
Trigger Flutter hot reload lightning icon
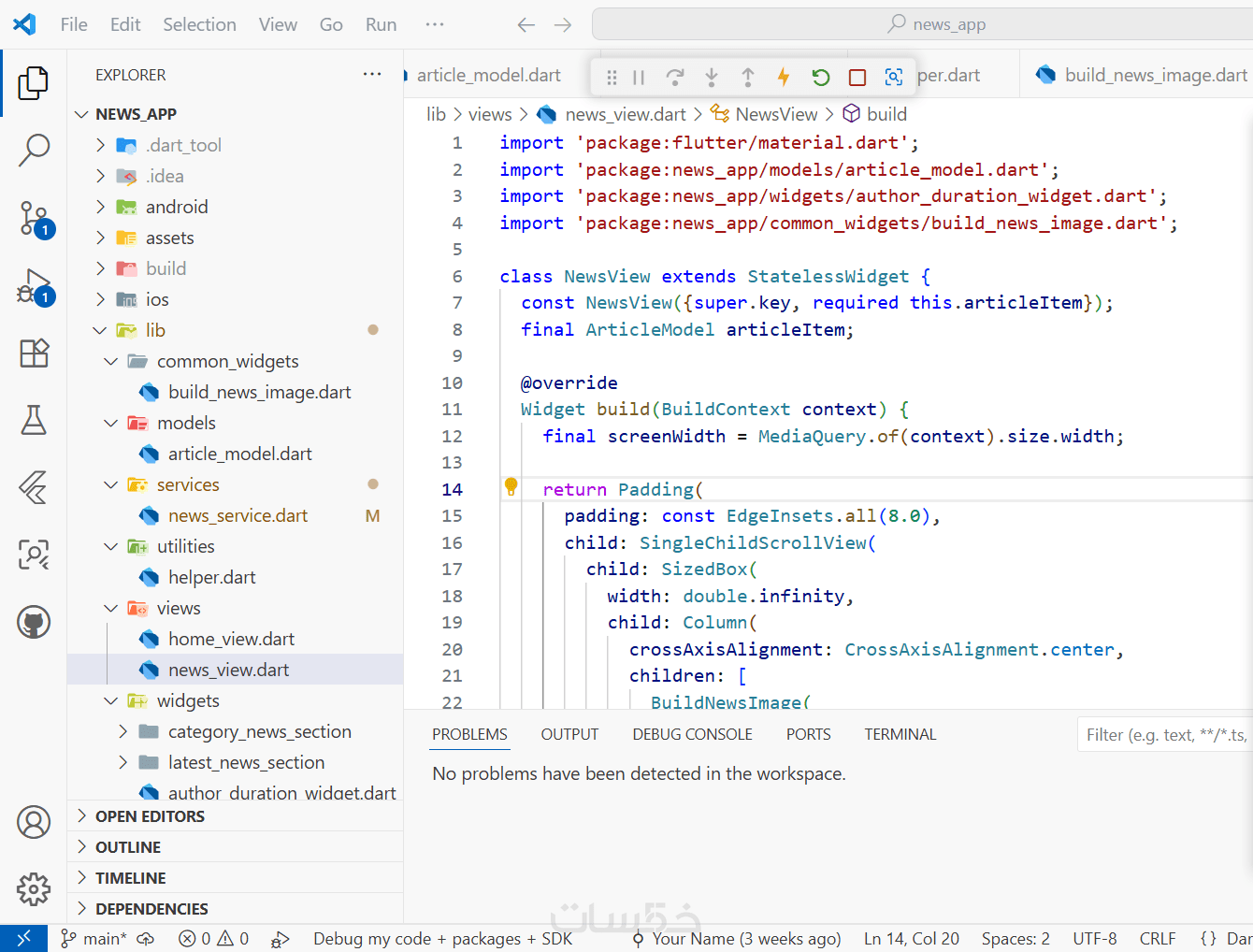(784, 78)
